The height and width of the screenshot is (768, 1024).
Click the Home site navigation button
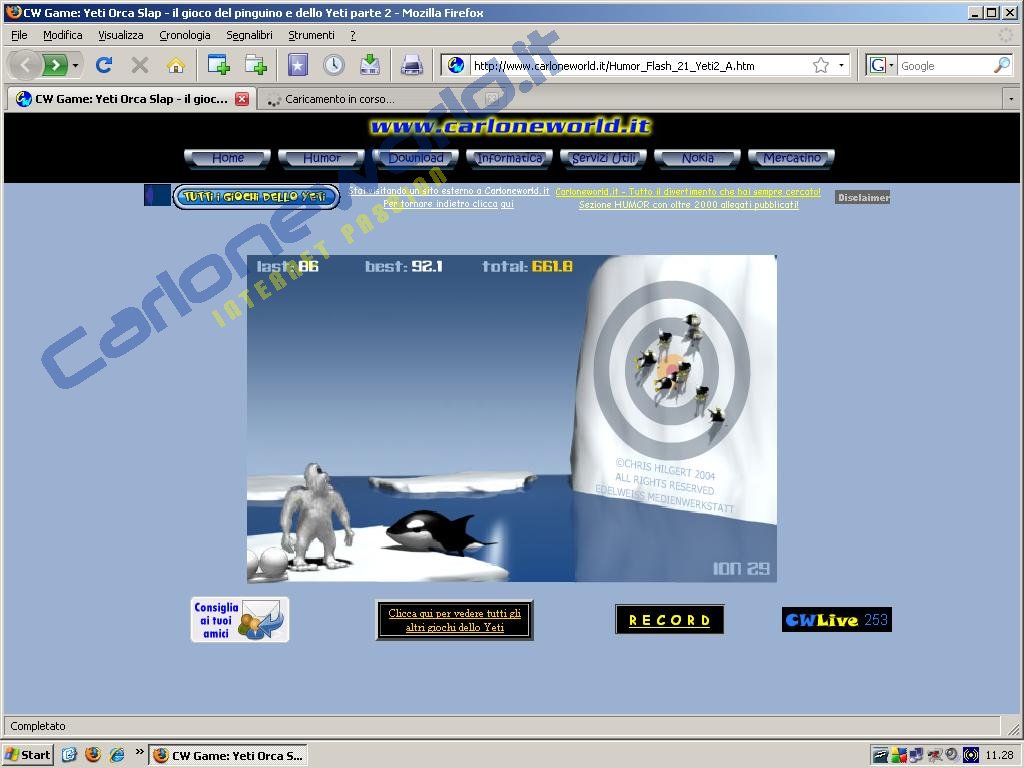point(227,158)
